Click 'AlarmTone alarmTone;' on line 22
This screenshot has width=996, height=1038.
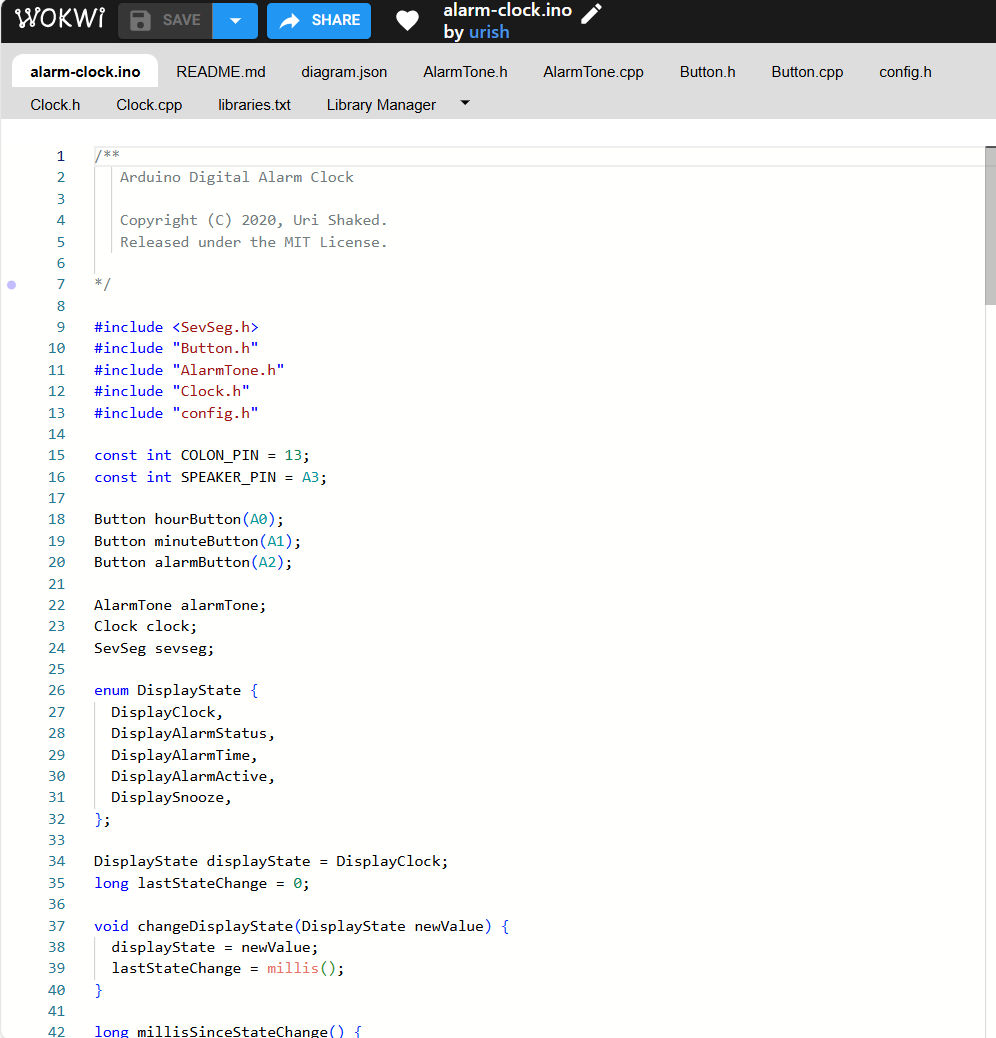180,606
